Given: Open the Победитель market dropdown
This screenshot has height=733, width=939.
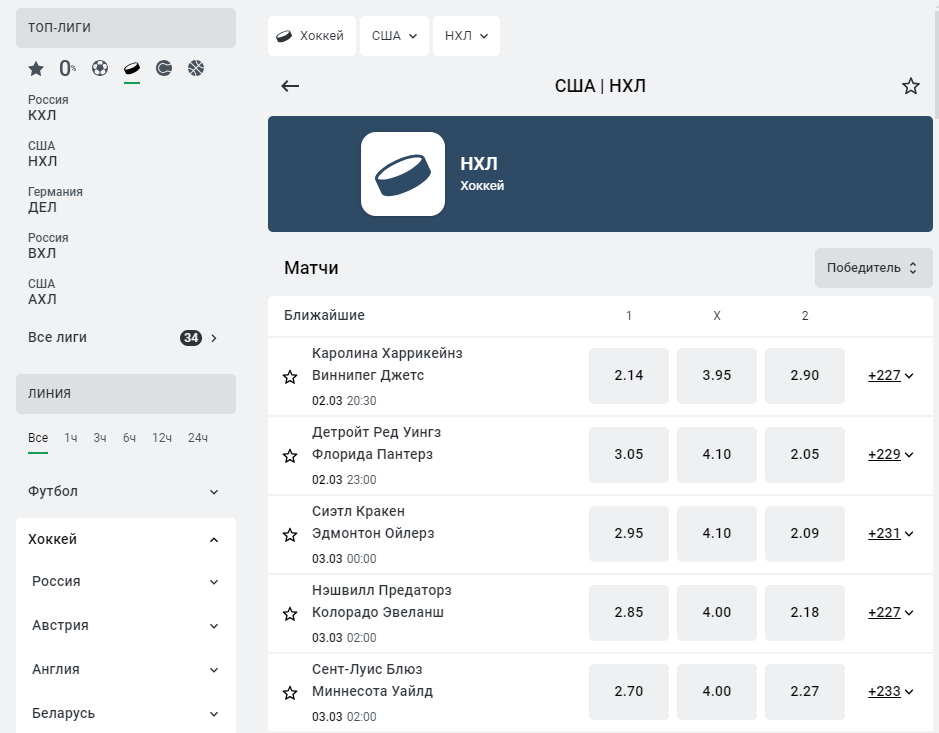Looking at the screenshot, I should click(x=873, y=268).
